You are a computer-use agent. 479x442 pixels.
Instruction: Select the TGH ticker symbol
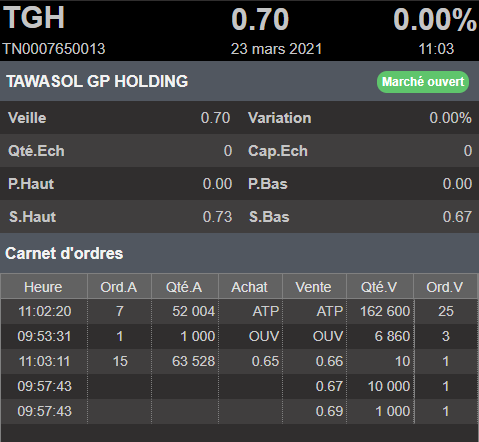tap(34, 18)
